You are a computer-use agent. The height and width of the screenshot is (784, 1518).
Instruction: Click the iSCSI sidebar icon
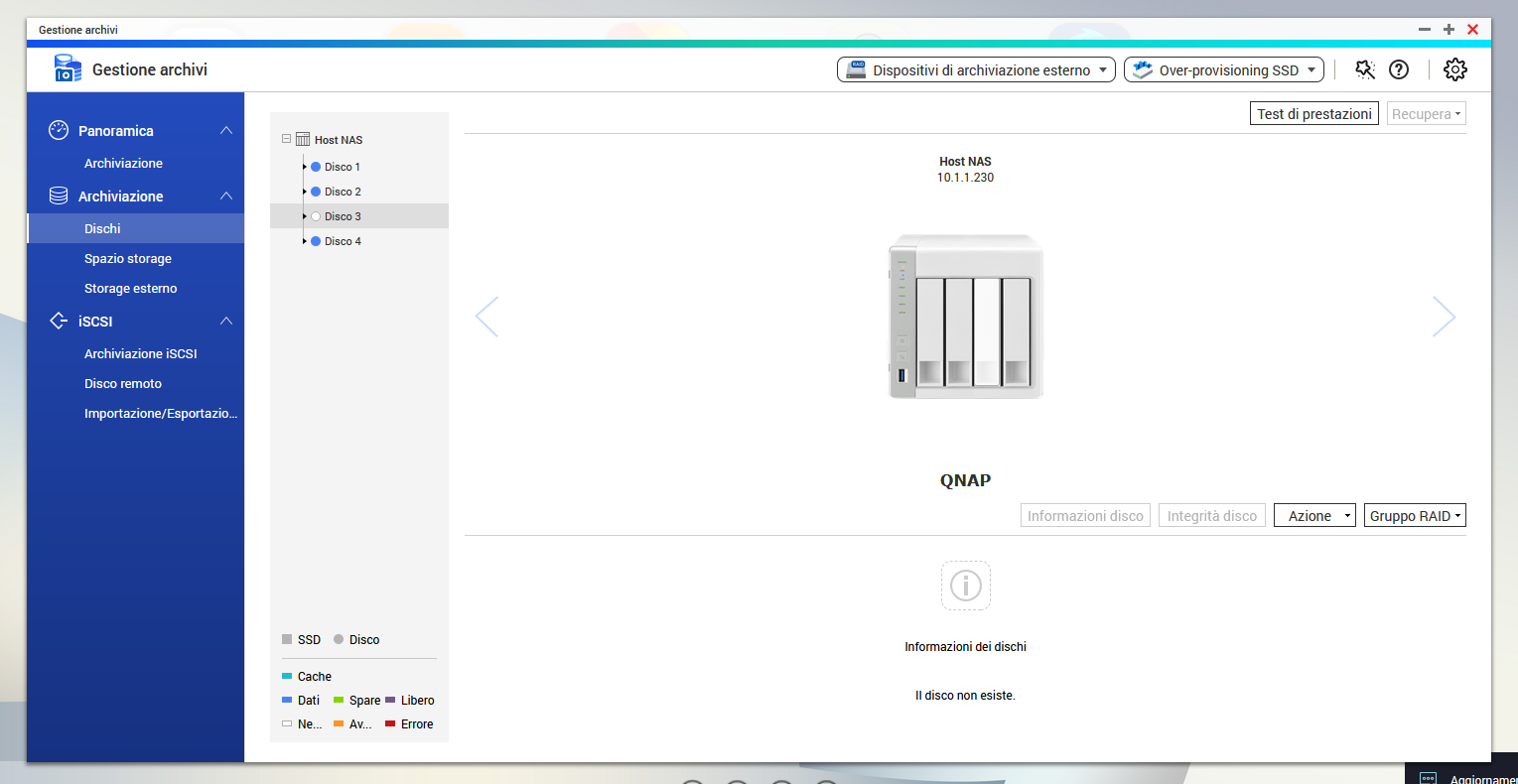click(x=59, y=321)
